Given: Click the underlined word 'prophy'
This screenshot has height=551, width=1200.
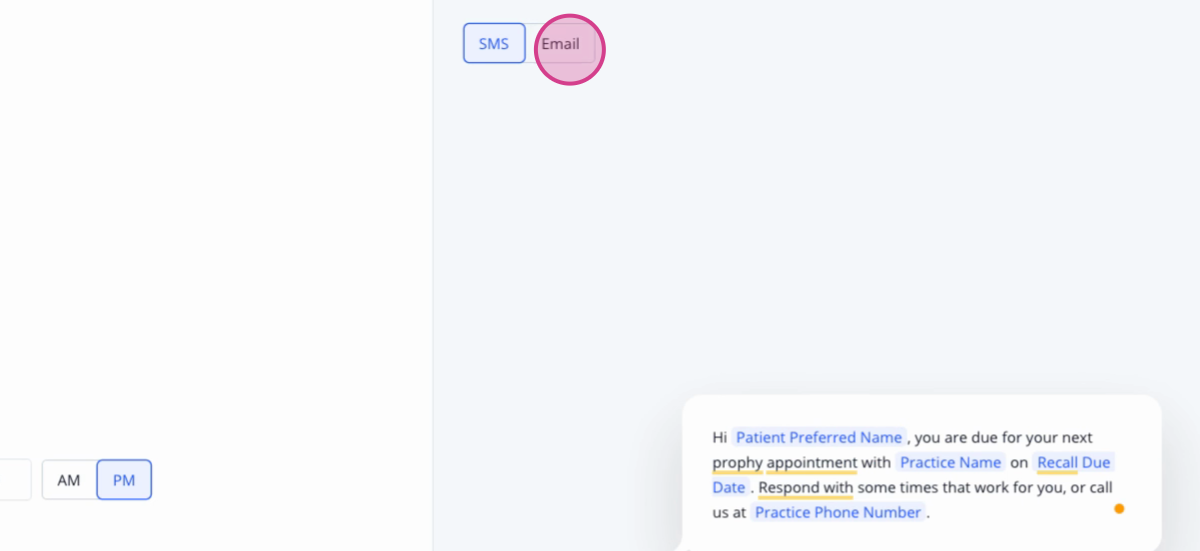Looking at the screenshot, I should tap(737, 462).
